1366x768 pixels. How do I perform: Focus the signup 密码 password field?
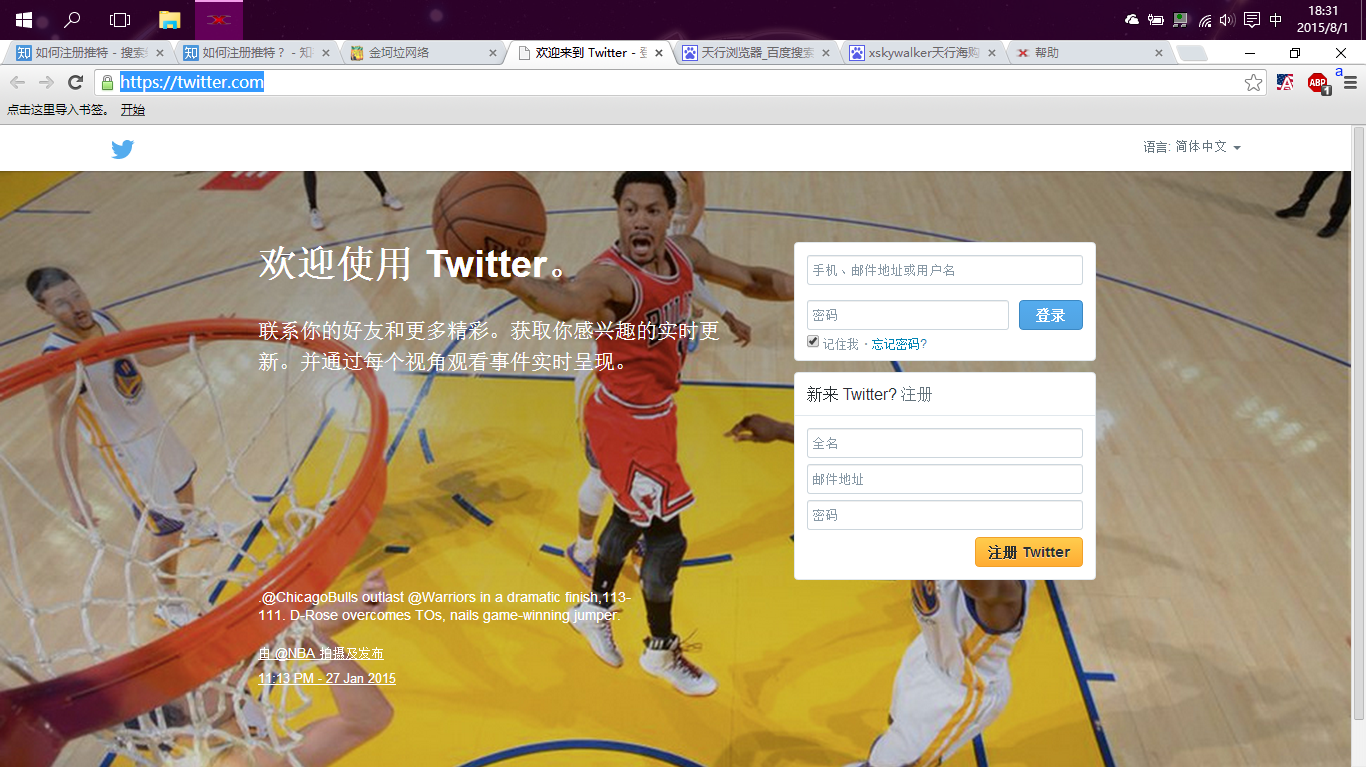(x=945, y=515)
